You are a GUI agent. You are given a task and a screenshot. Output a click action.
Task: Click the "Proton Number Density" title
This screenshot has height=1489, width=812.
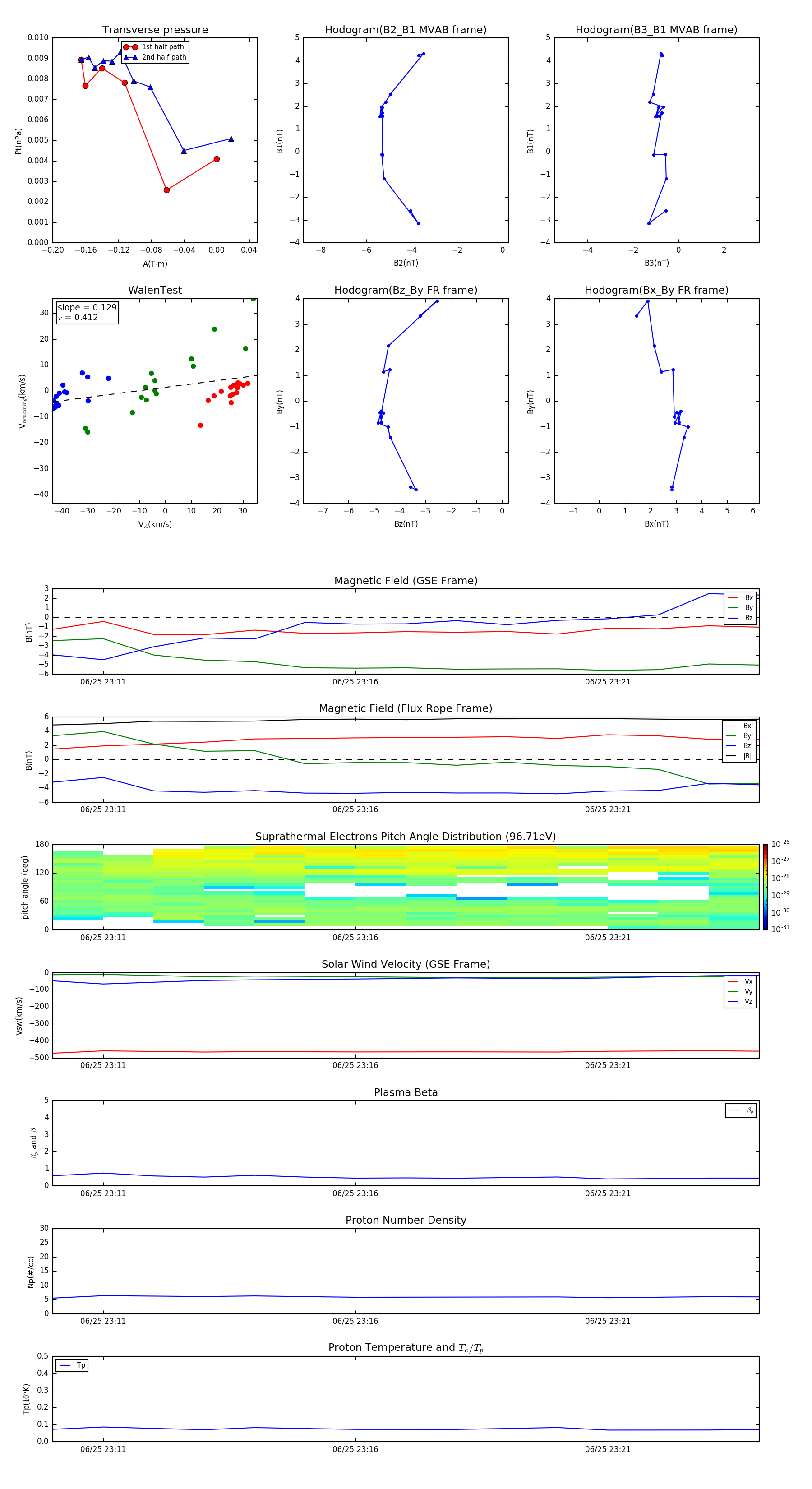[406, 1220]
